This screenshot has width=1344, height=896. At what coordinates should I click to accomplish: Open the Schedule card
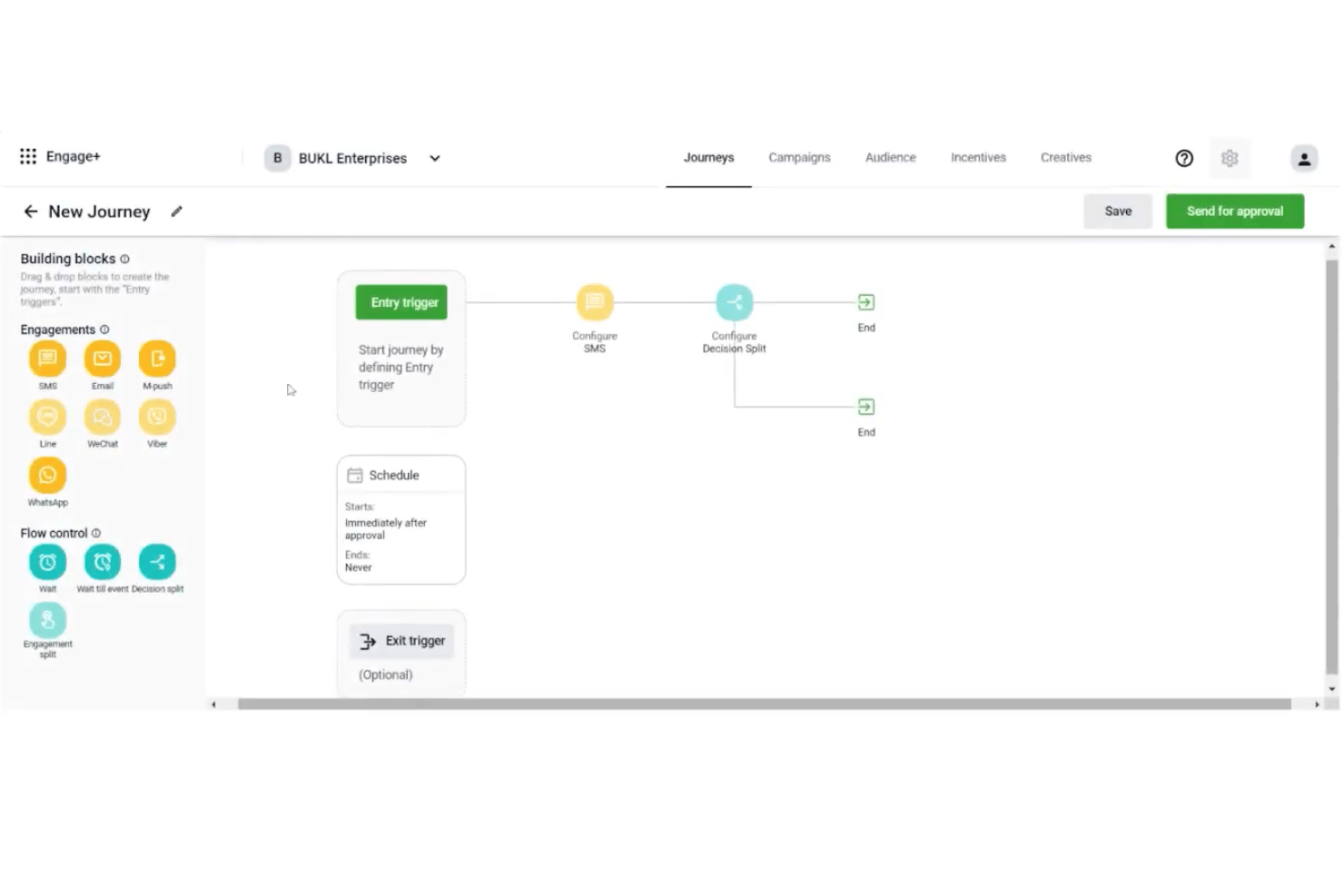pyautogui.click(x=401, y=520)
